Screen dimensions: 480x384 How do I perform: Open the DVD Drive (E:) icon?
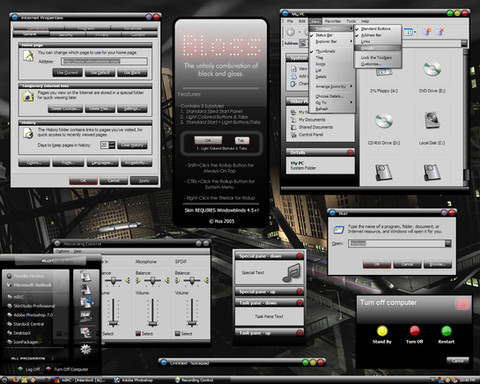click(432, 69)
